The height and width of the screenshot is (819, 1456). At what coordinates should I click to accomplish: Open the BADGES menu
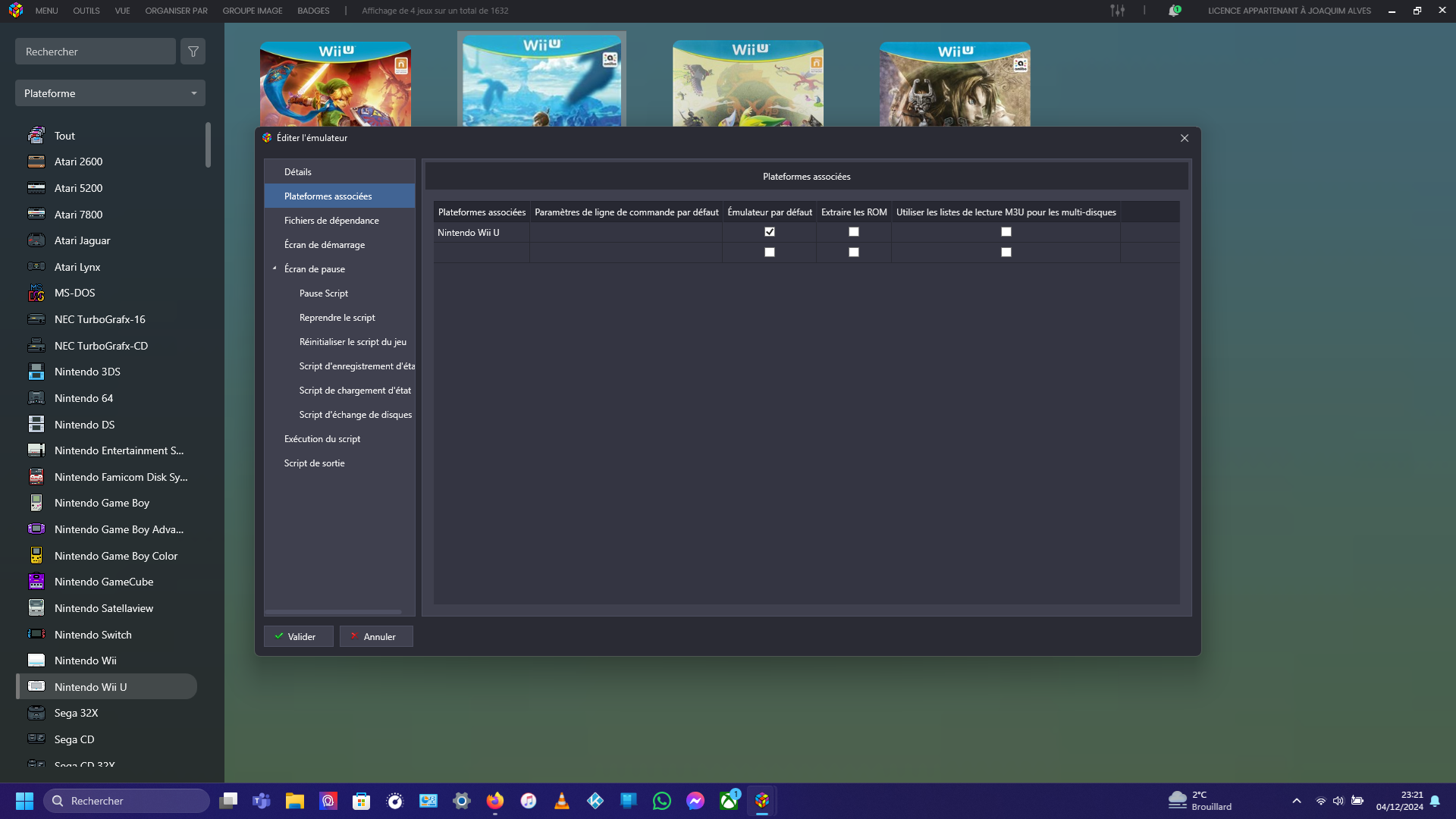[313, 11]
